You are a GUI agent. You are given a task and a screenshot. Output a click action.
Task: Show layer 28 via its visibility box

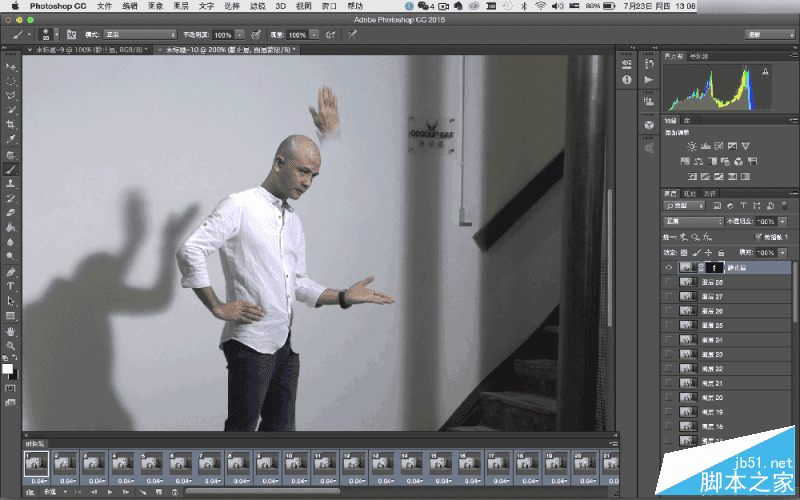pos(669,282)
